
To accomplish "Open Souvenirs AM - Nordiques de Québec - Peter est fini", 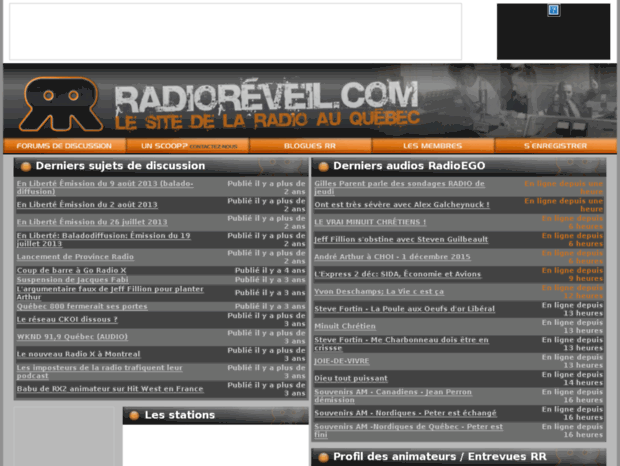I will [x=409, y=431].
